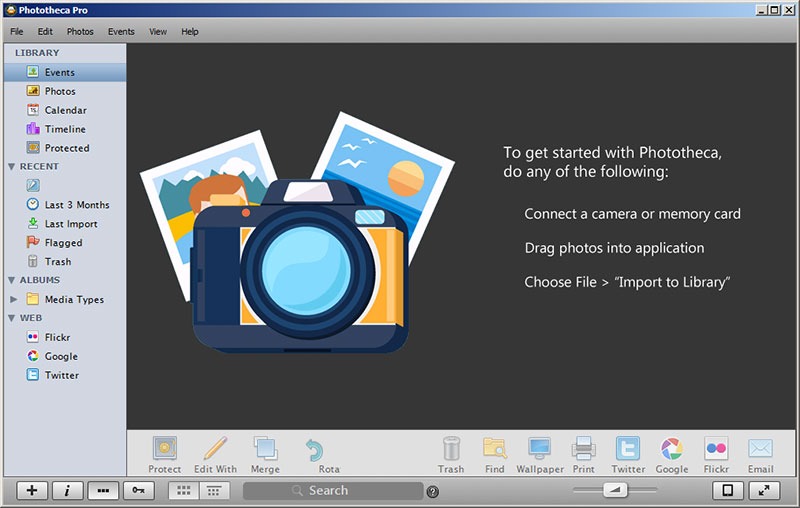Click the Find folder icon
Image resolution: width=800 pixels, height=508 pixels.
[x=494, y=449]
